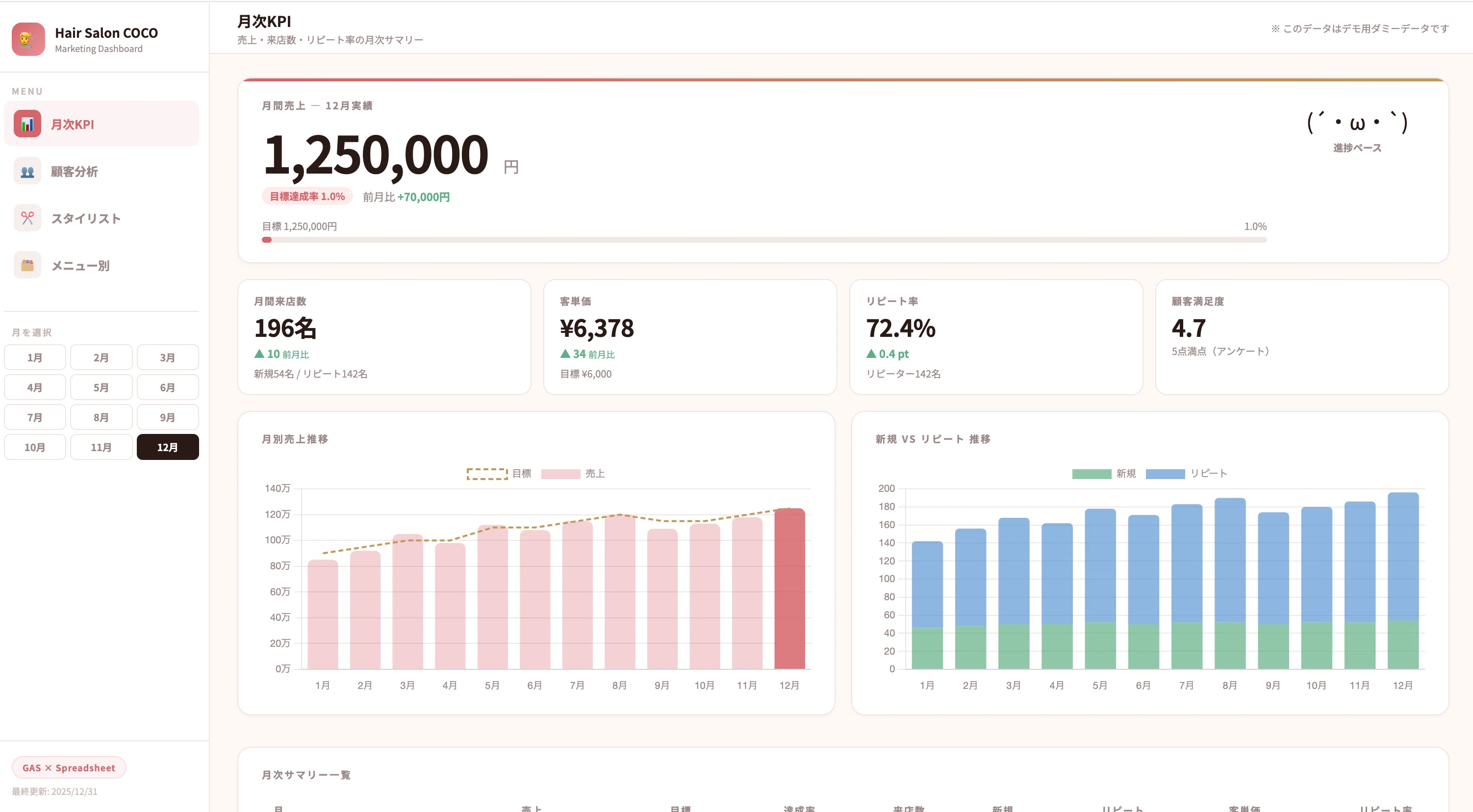Click the 月次KPI bar chart icon
Viewport: 1473px width, 812px height.
pyautogui.click(x=27, y=124)
